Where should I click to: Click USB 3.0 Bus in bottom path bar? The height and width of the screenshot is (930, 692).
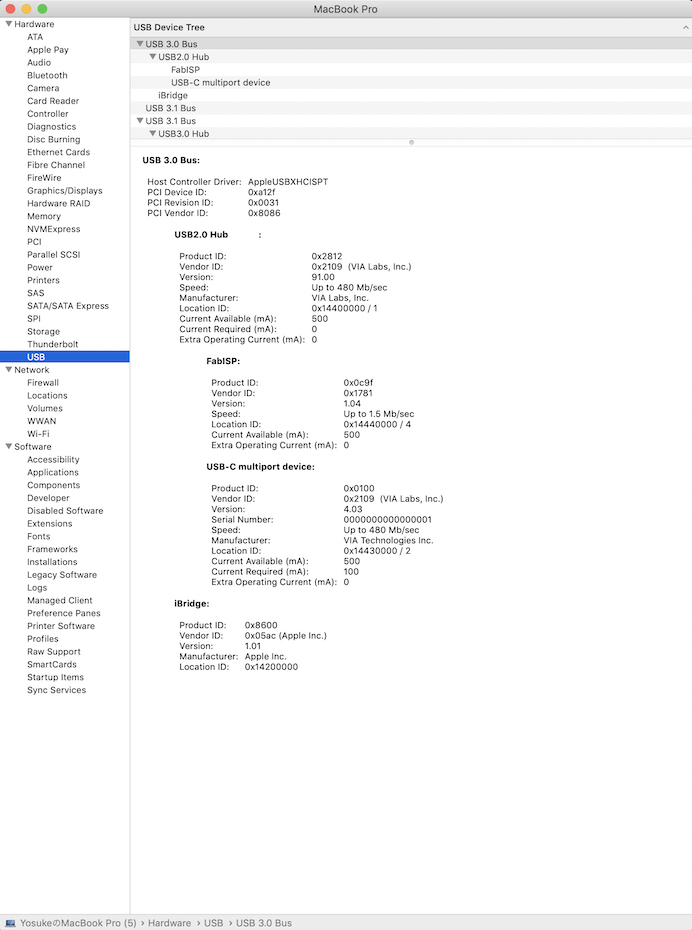264,923
